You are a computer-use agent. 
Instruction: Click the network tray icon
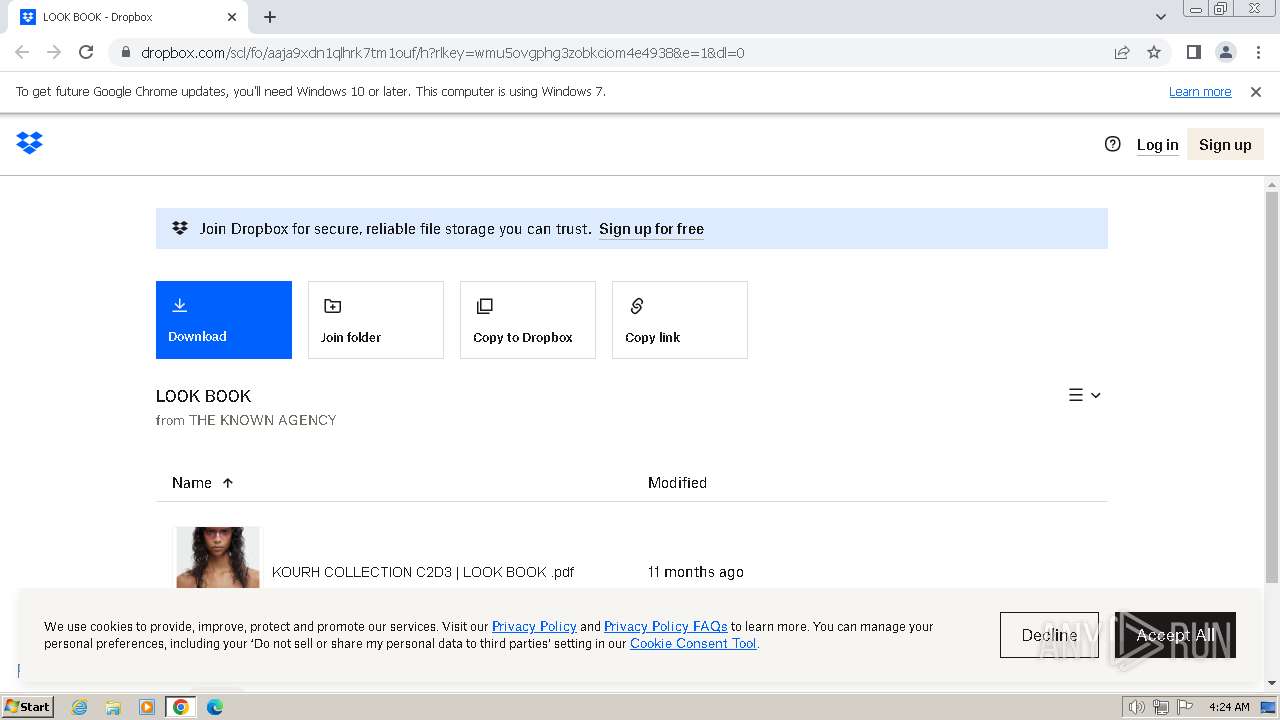pos(1161,707)
